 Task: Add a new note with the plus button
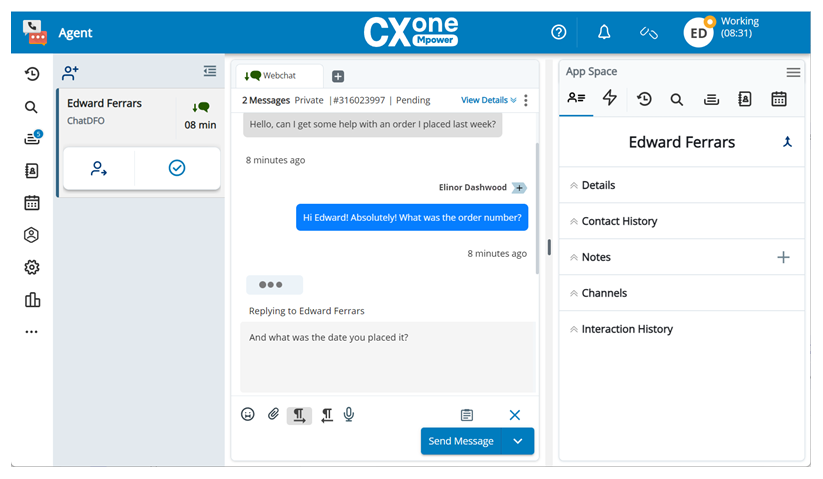pyautogui.click(x=783, y=257)
